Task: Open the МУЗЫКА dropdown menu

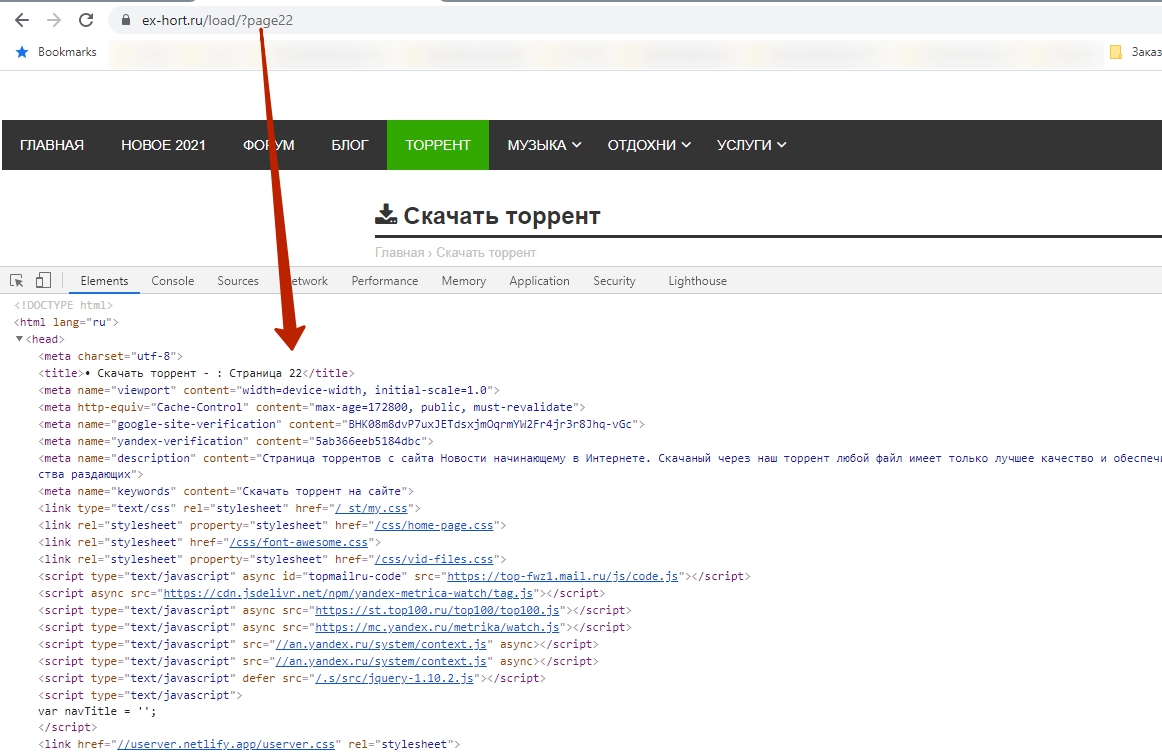Action: pyautogui.click(x=544, y=145)
